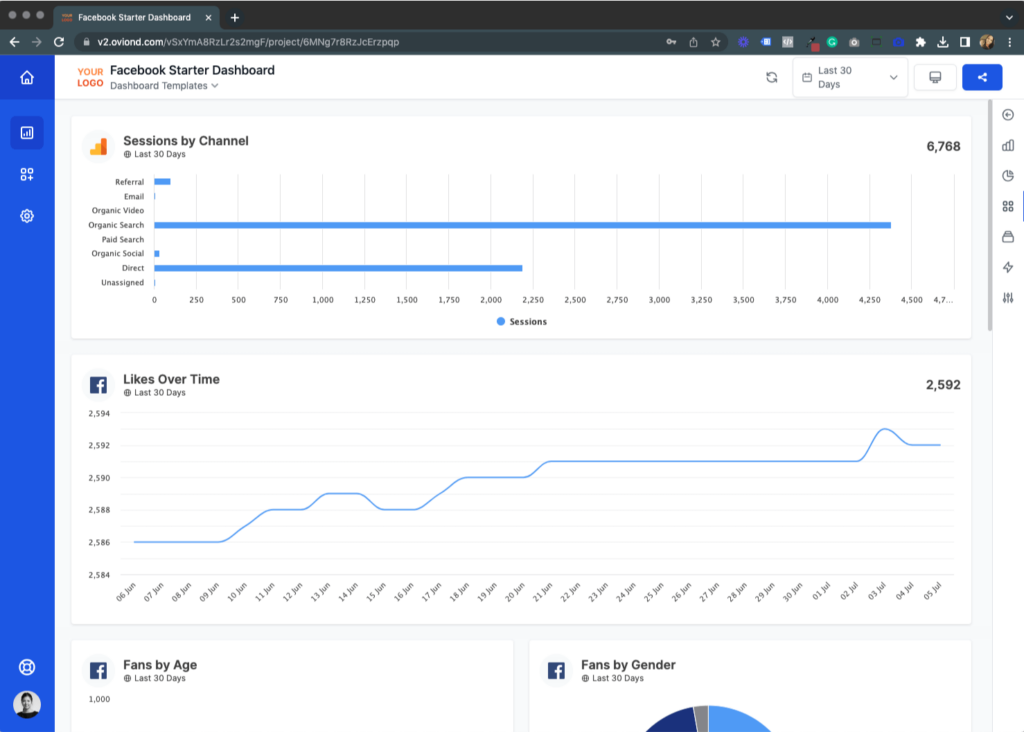Click the Likes Over Time widget title
This screenshot has width=1024, height=732.
coord(171,379)
